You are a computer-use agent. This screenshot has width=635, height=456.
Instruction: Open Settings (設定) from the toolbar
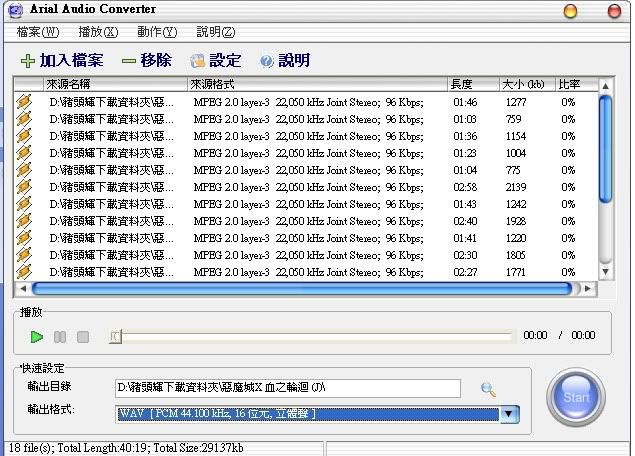(216, 61)
